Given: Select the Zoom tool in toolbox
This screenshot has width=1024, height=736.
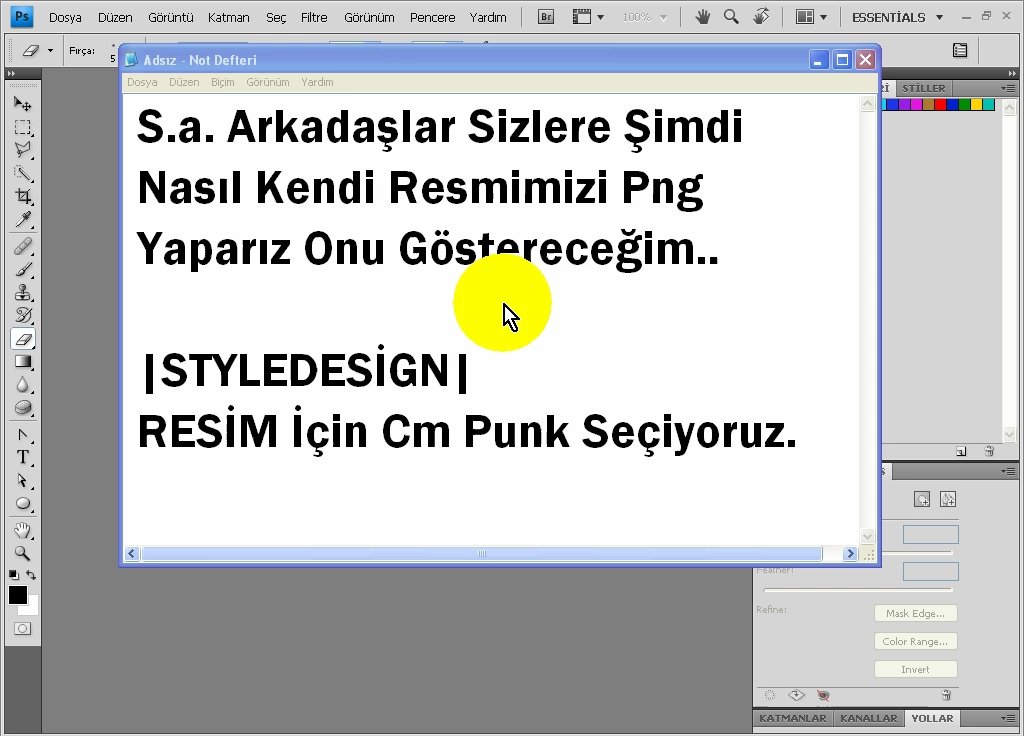Looking at the screenshot, I should click(x=23, y=553).
